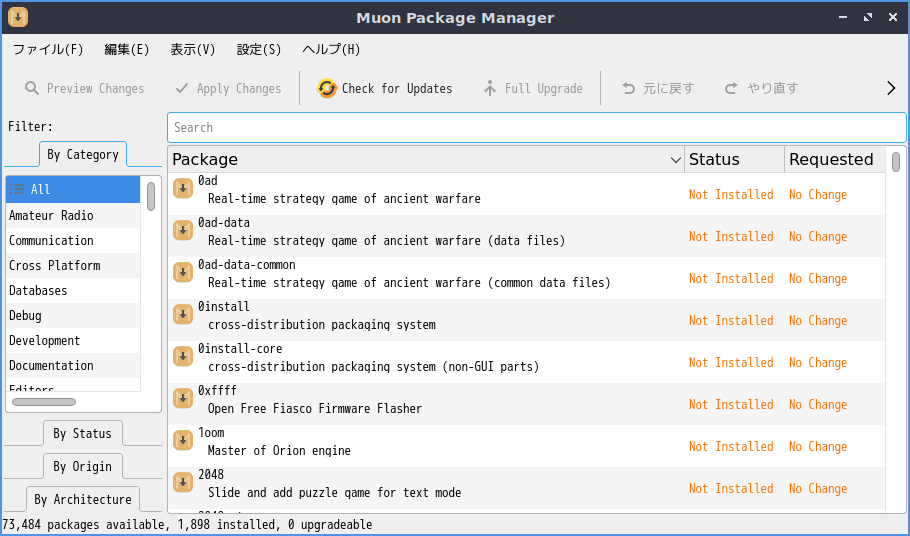Select the Debug category
The image size is (910, 536).
[73, 315]
